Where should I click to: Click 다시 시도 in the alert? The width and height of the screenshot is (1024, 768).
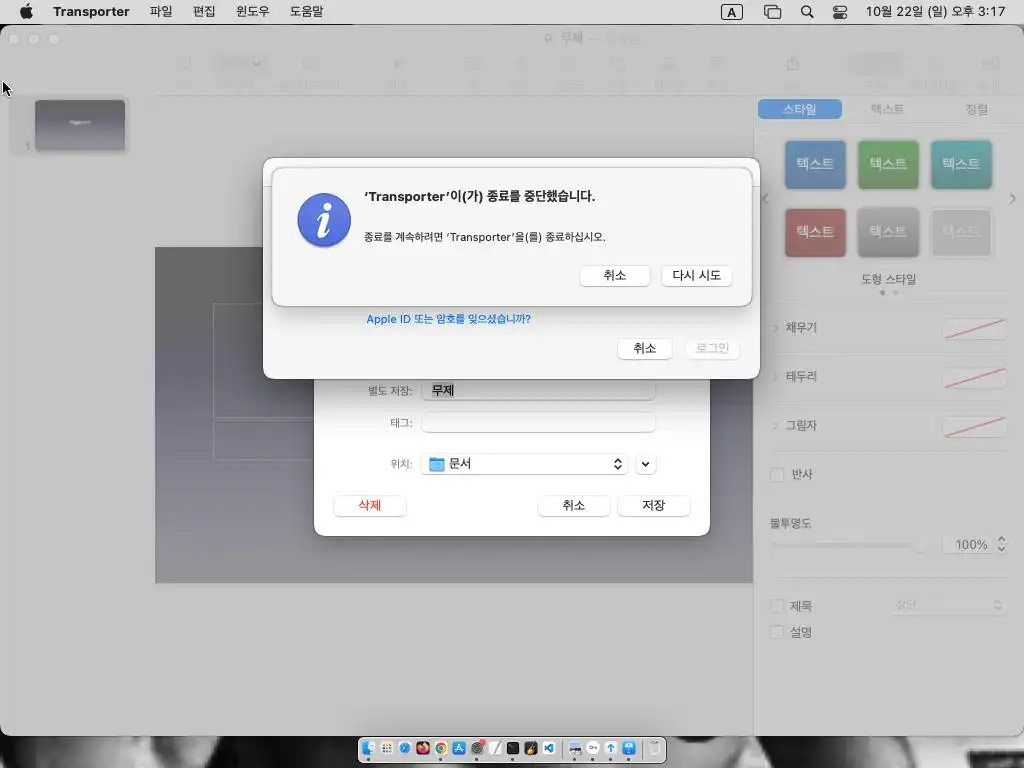tap(696, 276)
